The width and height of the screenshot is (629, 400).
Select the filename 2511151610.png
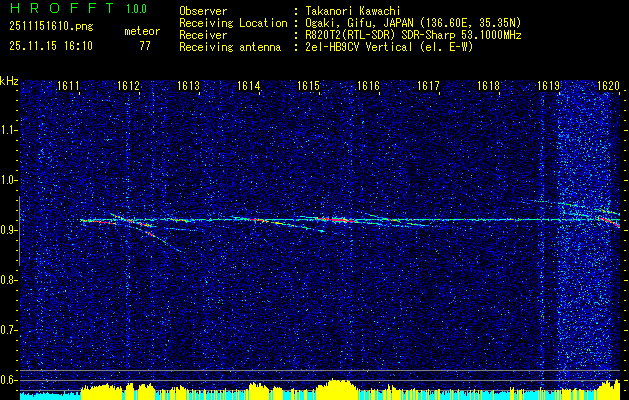pyautogui.click(x=51, y=27)
